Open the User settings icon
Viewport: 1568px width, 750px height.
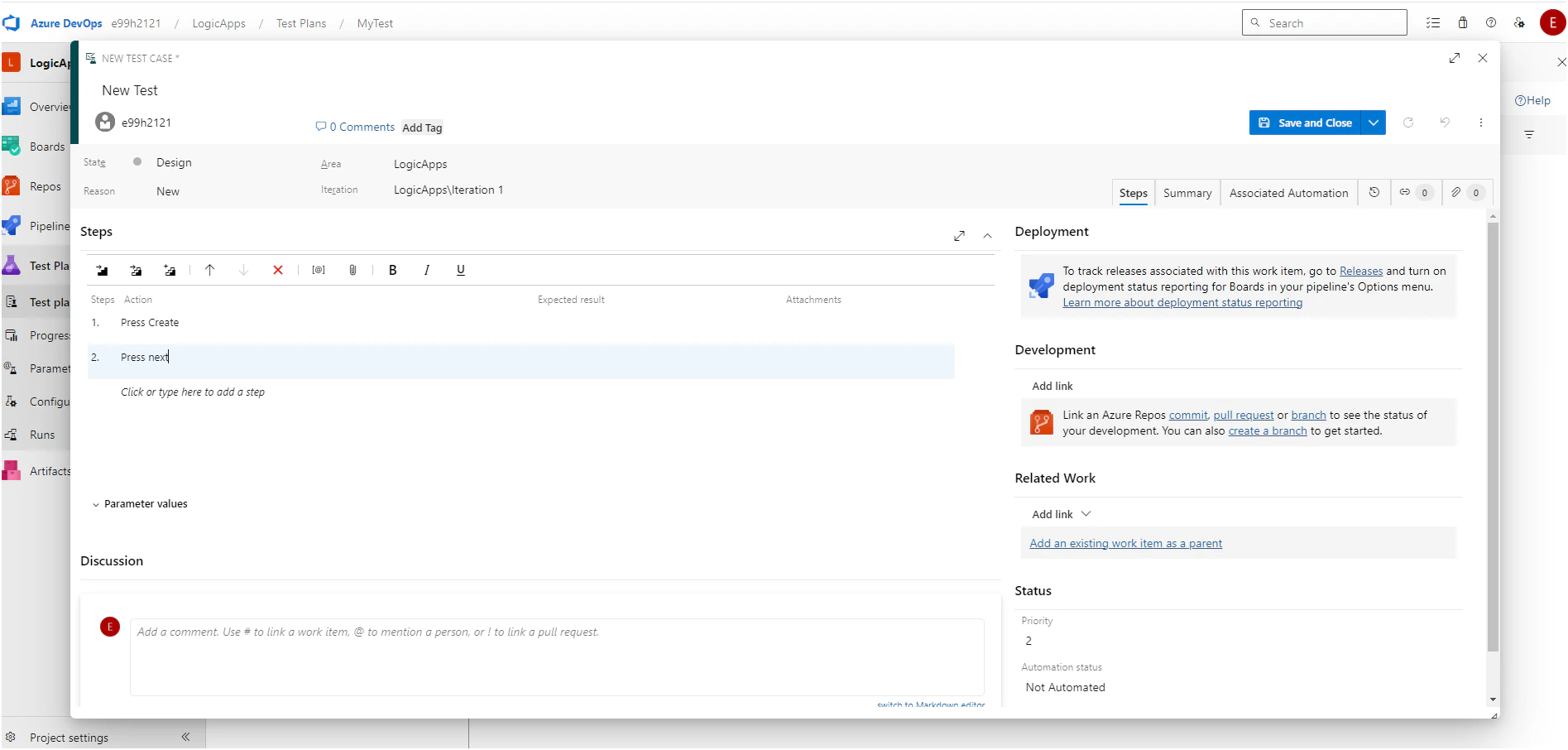point(1520,23)
